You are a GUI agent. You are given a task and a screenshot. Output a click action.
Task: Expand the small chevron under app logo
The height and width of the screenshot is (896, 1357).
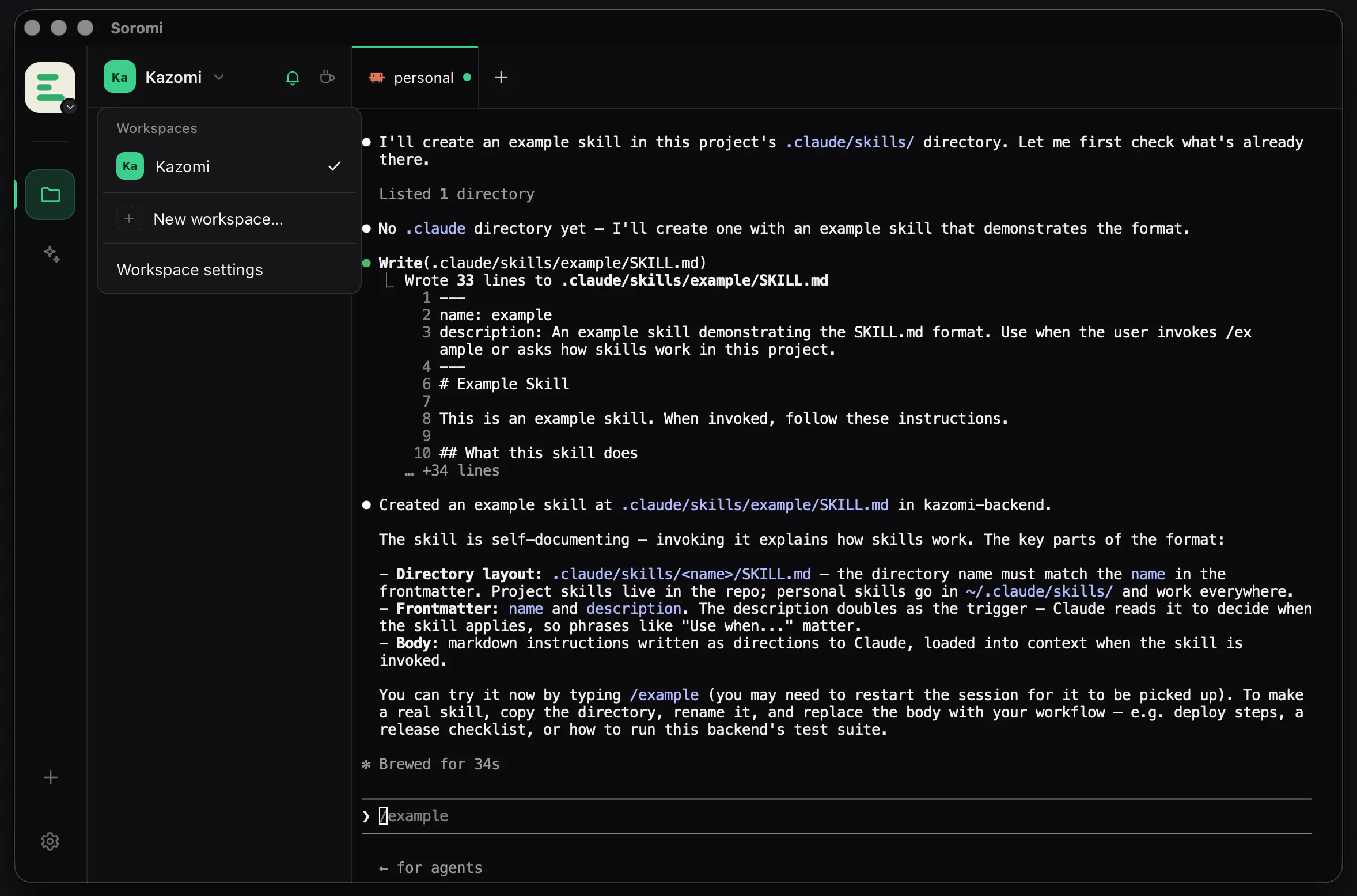(x=70, y=107)
